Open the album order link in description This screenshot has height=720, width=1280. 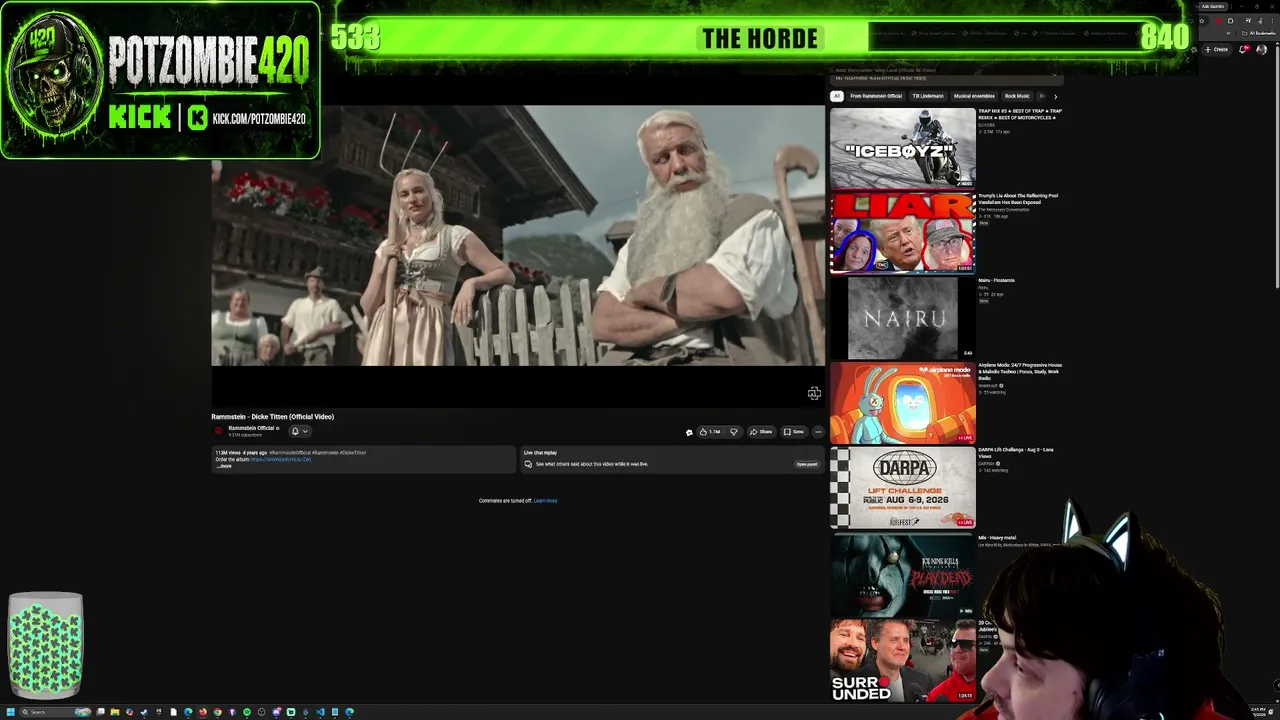pyautogui.click(x=281, y=459)
